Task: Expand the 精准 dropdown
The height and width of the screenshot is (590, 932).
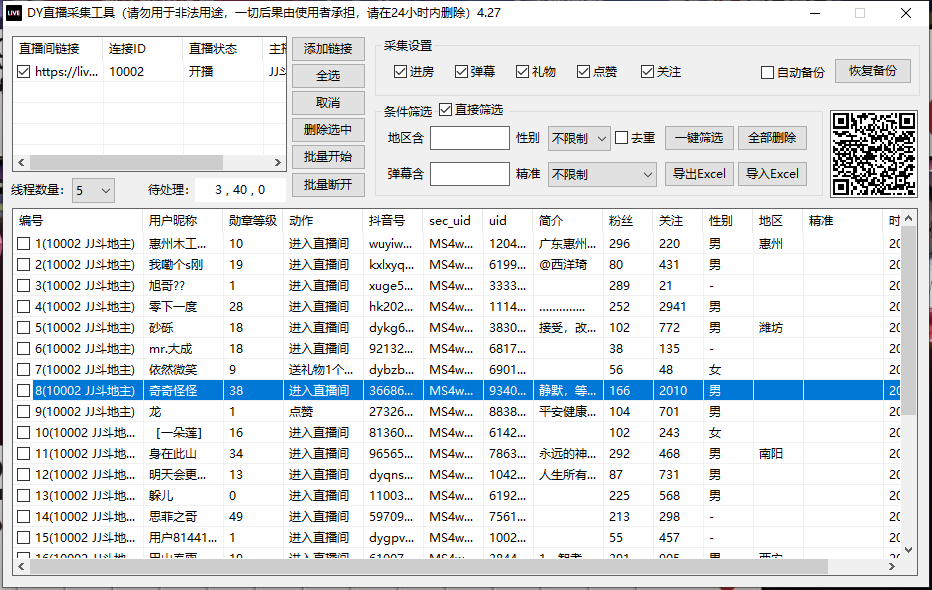Action: 601,174
